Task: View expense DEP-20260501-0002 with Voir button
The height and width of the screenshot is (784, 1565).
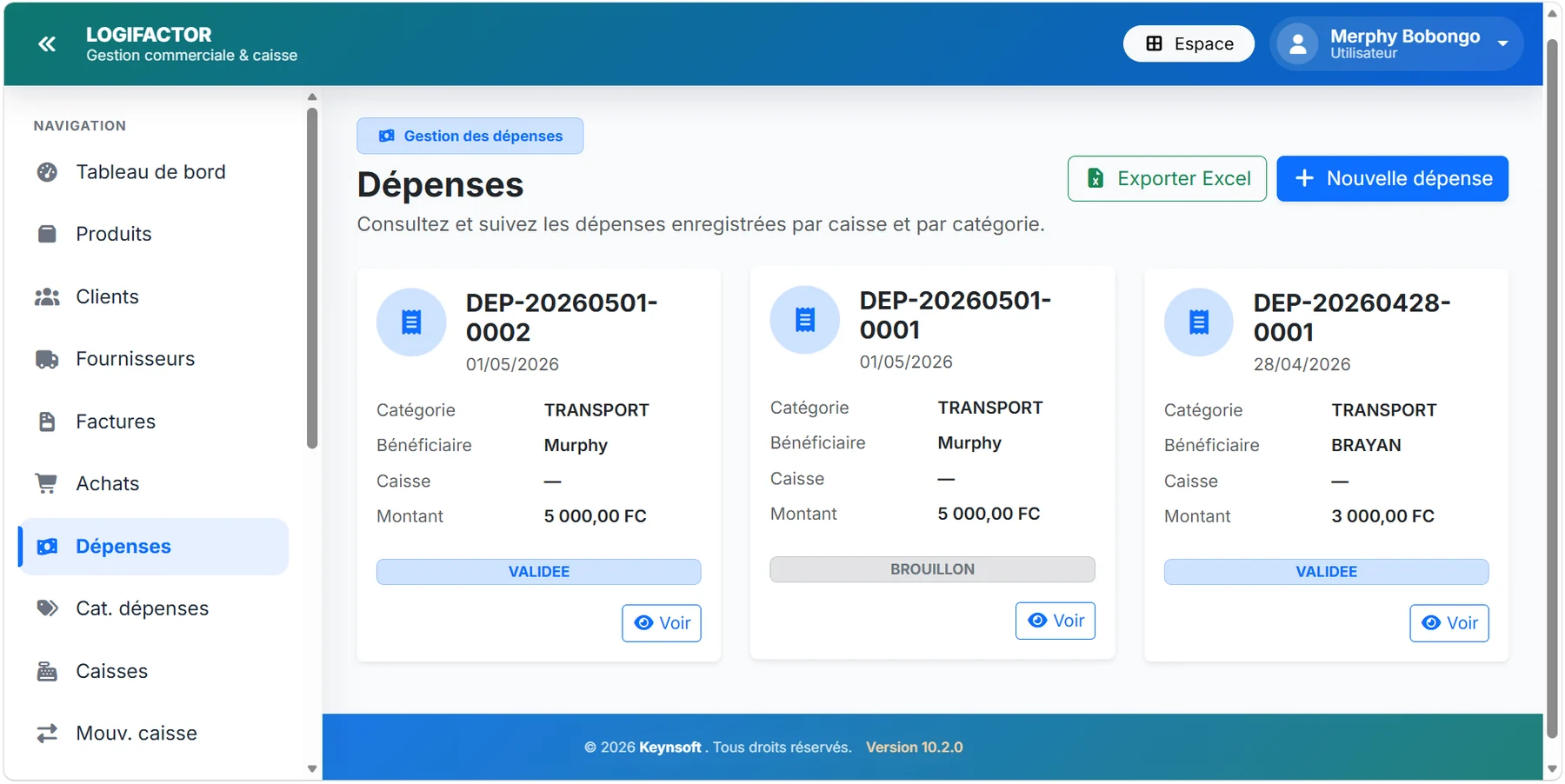Action: pos(662,623)
